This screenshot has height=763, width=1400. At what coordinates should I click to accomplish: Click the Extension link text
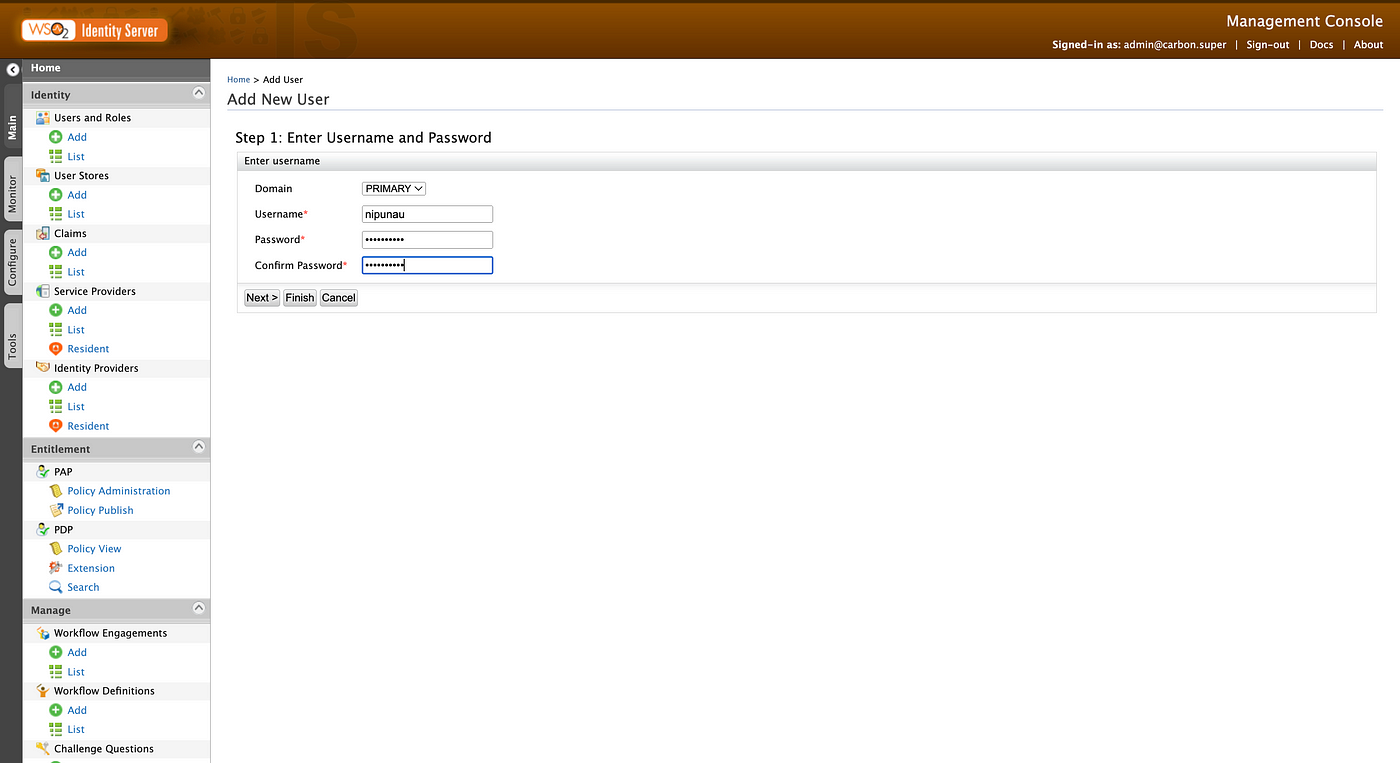point(91,568)
